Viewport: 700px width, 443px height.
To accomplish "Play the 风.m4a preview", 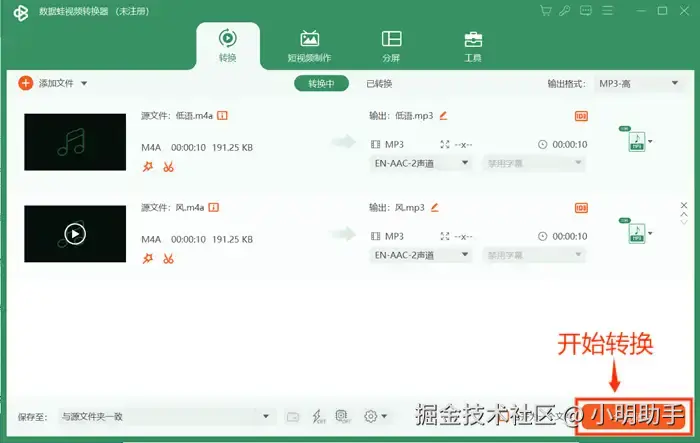I will (75, 234).
